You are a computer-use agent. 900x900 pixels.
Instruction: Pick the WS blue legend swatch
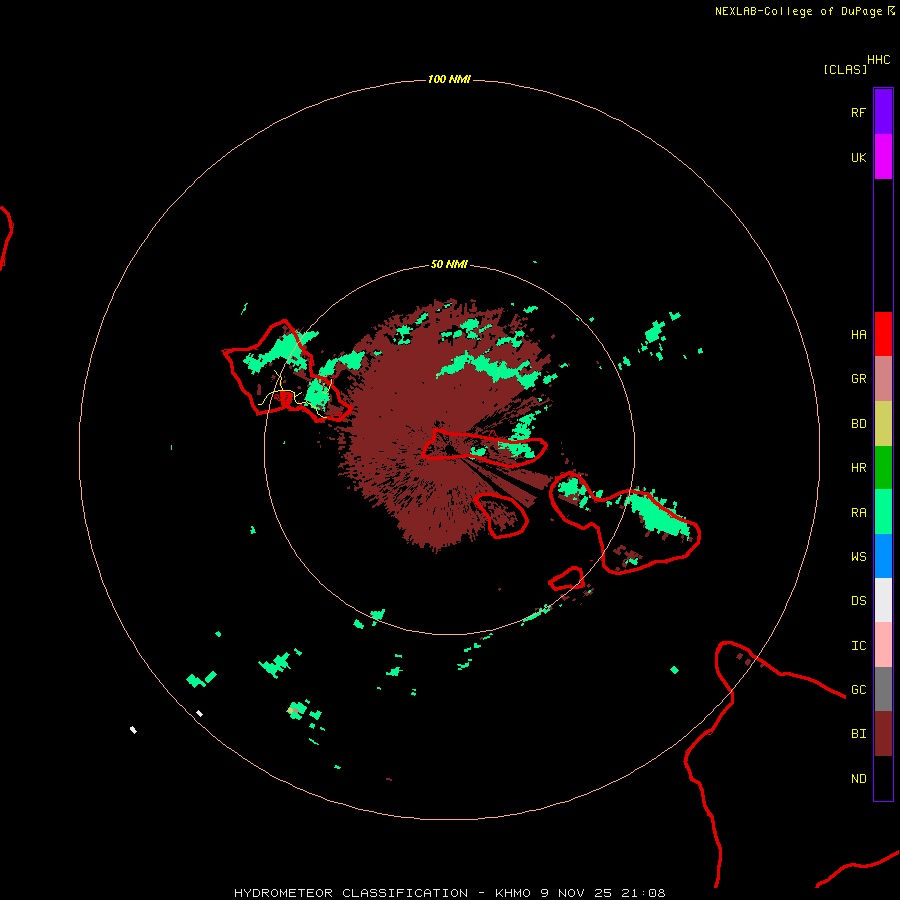coord(883,556)
